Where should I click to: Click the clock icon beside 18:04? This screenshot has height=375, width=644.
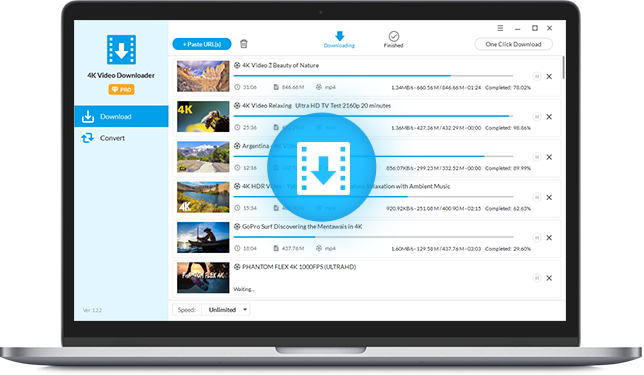coord(237,248)
